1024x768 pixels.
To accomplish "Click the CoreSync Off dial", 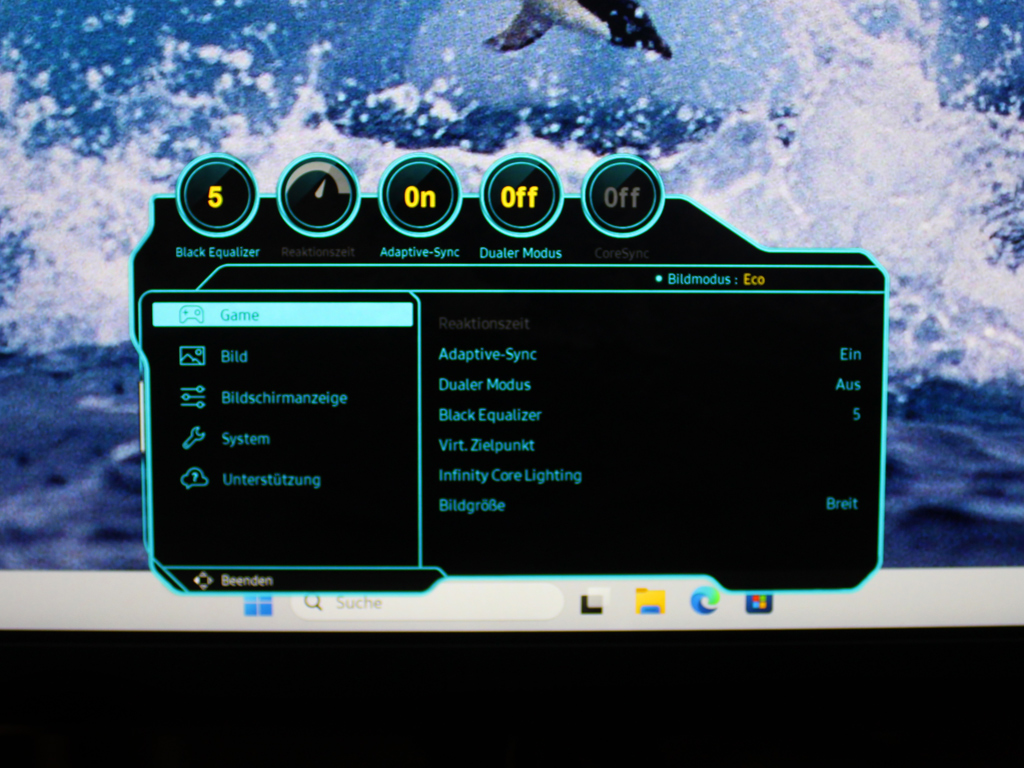I will pos(622,197).
